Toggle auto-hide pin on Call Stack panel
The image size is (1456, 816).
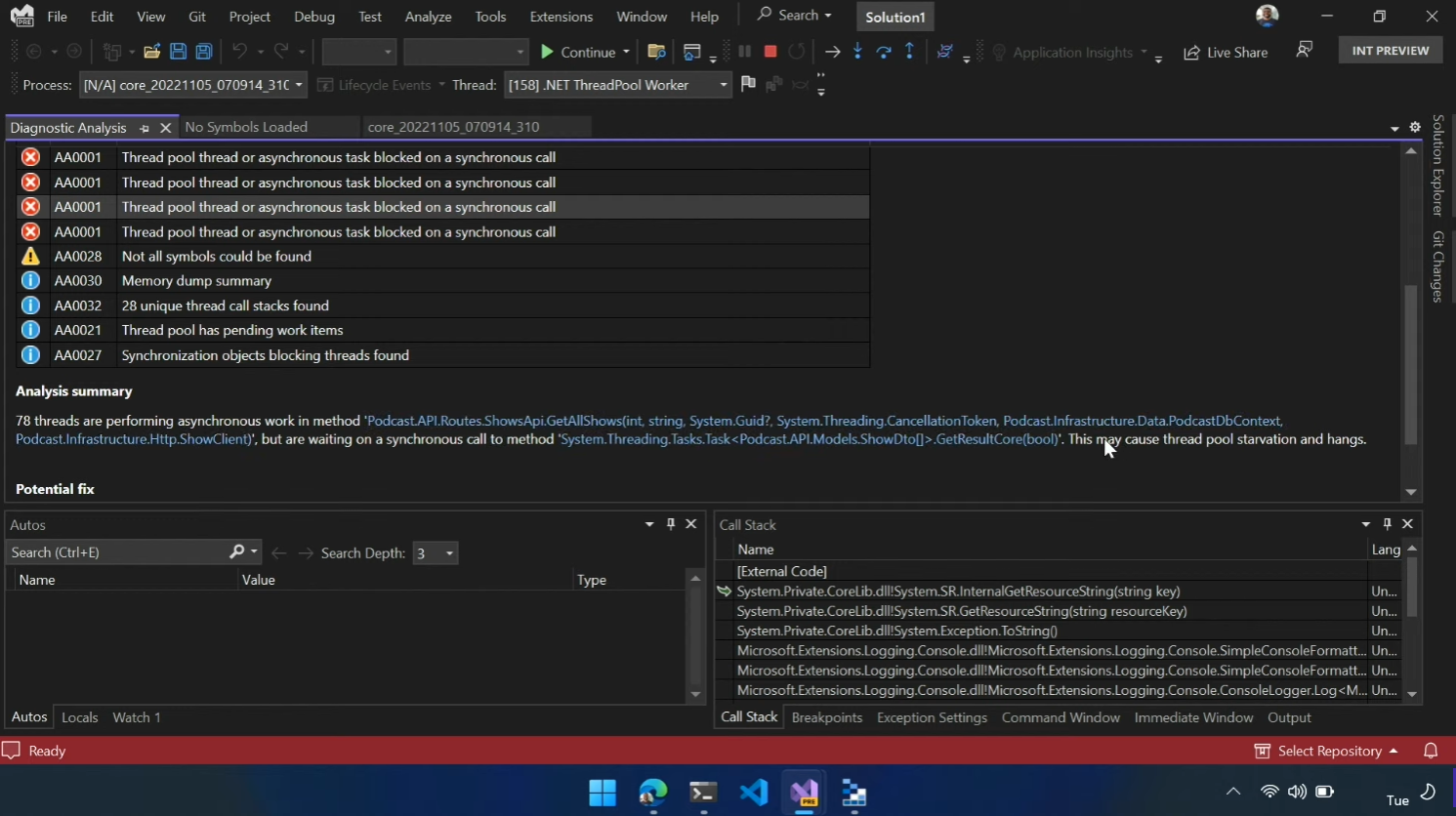[1387, 524]
